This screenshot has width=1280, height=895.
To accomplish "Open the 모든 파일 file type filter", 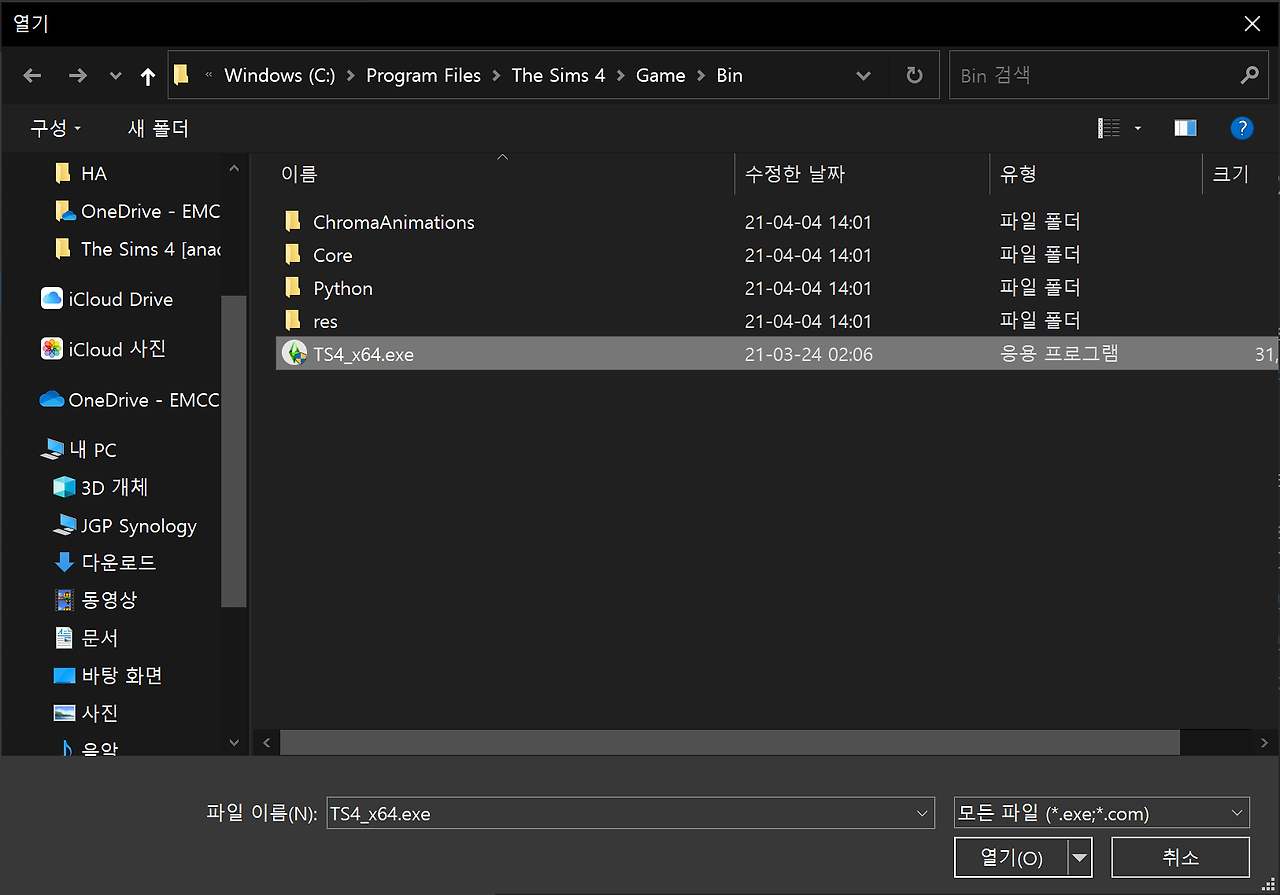I will coord(1102,813).
